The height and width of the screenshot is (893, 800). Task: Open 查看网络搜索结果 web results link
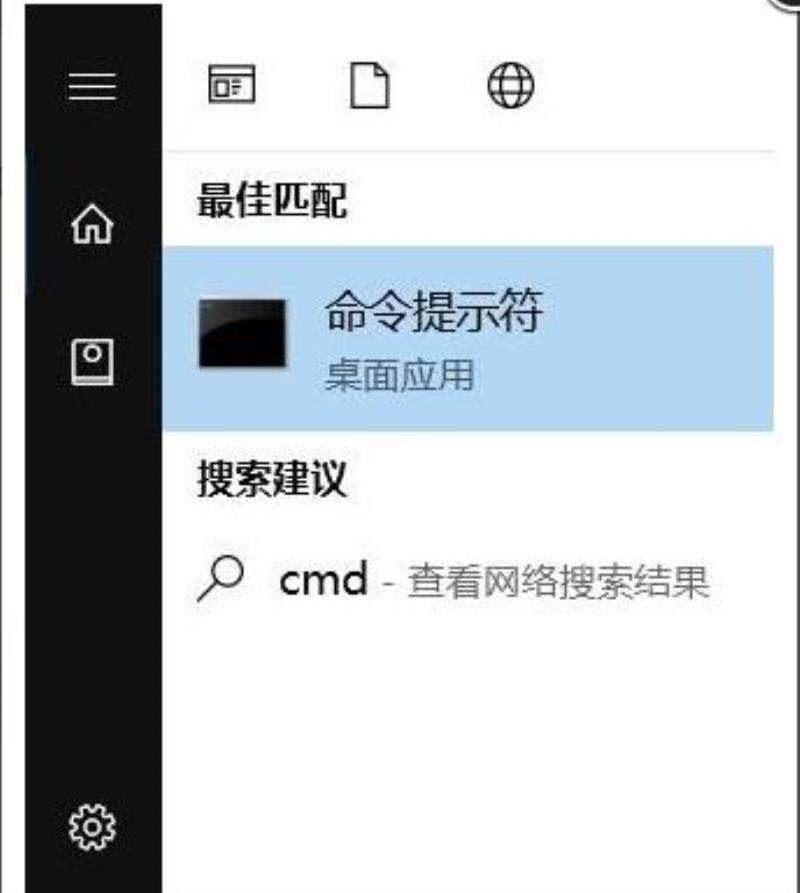[x=558, y=581]
